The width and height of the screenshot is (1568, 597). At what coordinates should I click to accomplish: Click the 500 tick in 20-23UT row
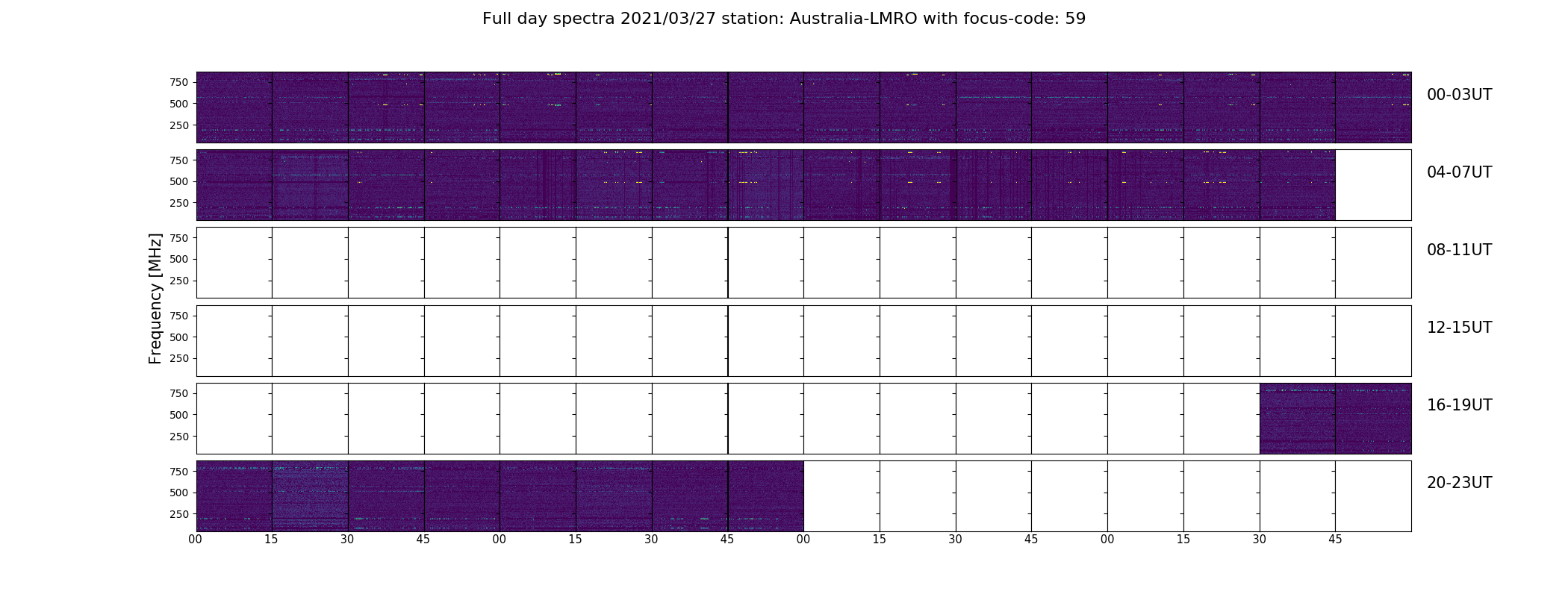(x=178, y=493)
